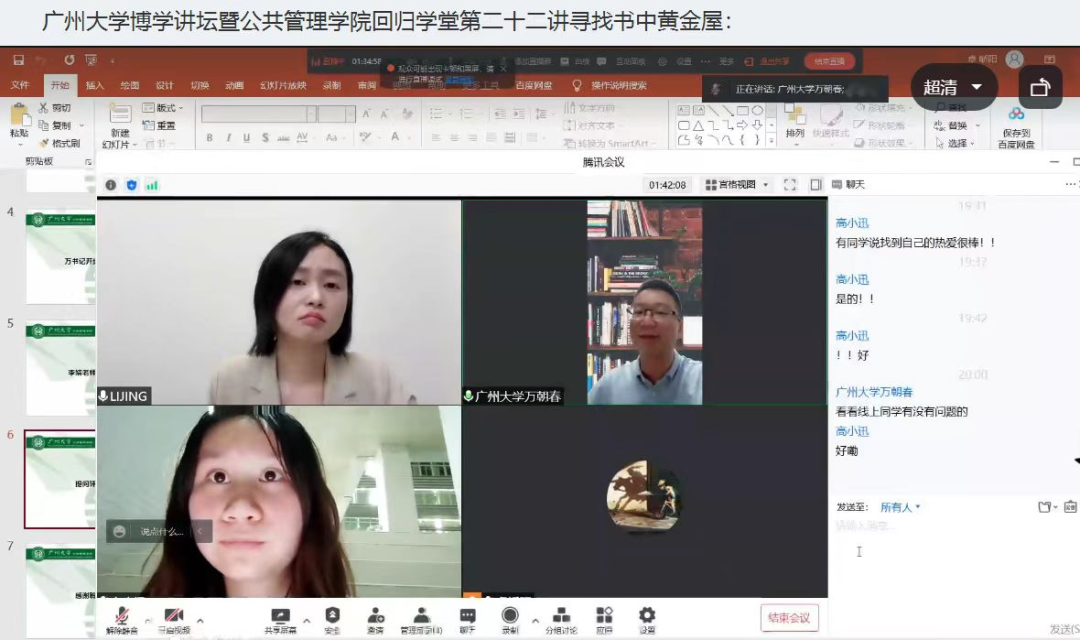This screenshot has height=640, width=1080.
Task: Expand audio options arrow next to mute
Action: pos(147,621)
